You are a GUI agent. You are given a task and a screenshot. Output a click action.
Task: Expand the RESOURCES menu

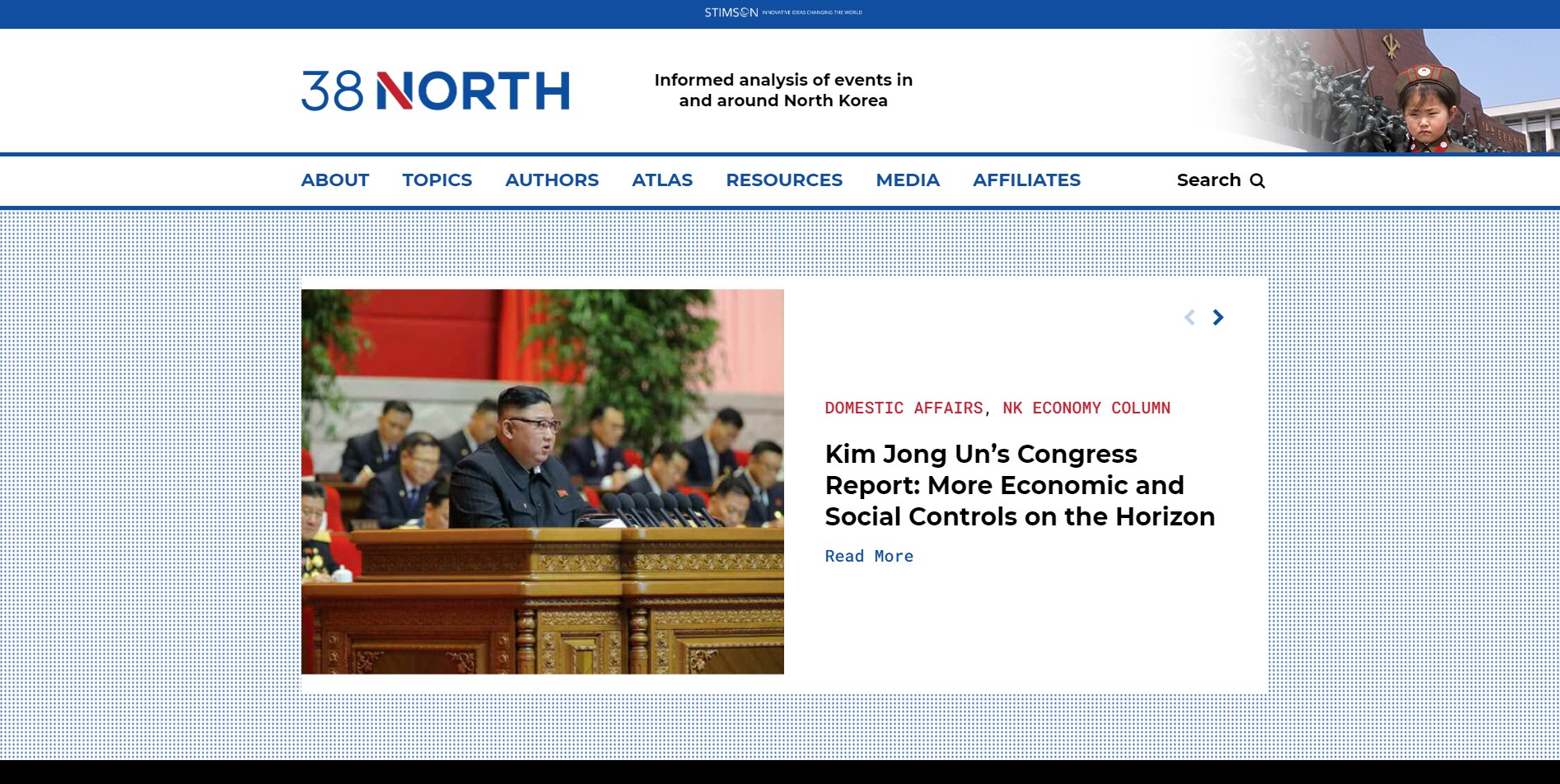783,180
